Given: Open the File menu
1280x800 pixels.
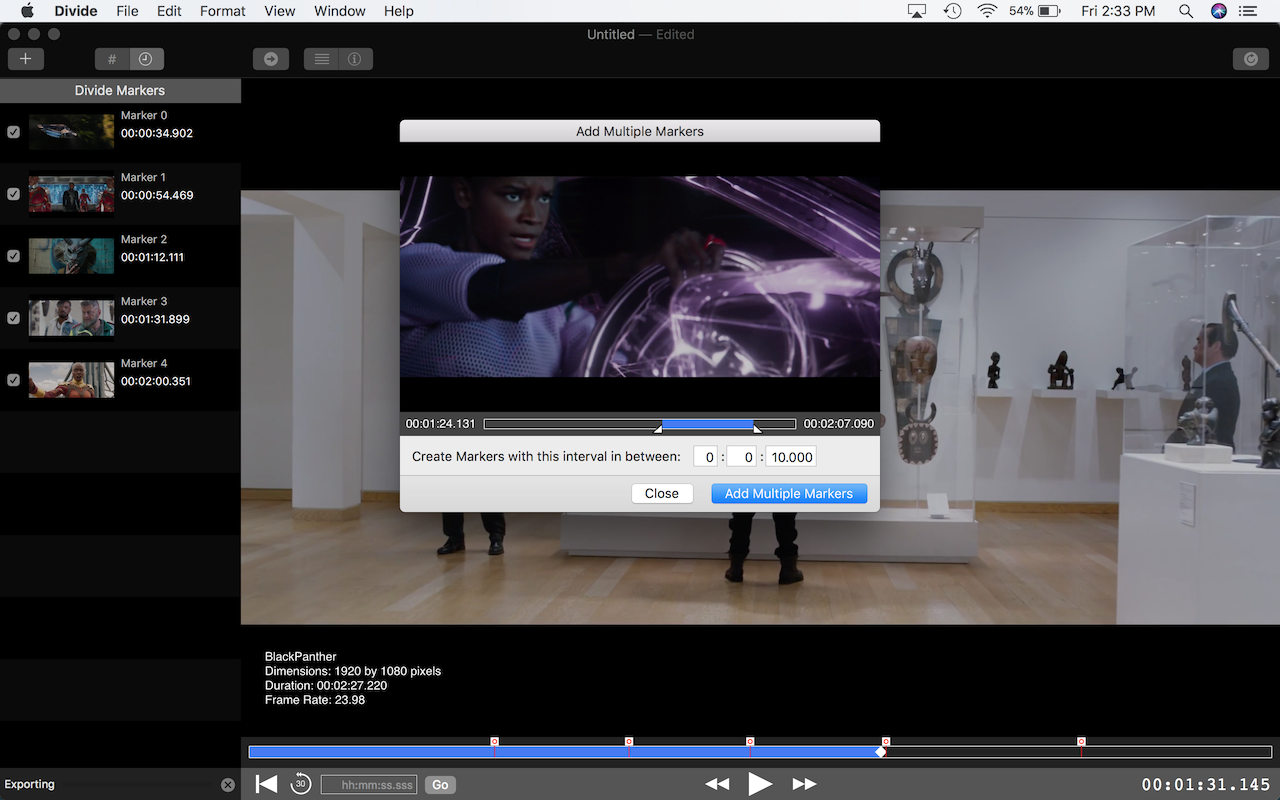Looking at the screenshot, I should [x=127, y=11].
